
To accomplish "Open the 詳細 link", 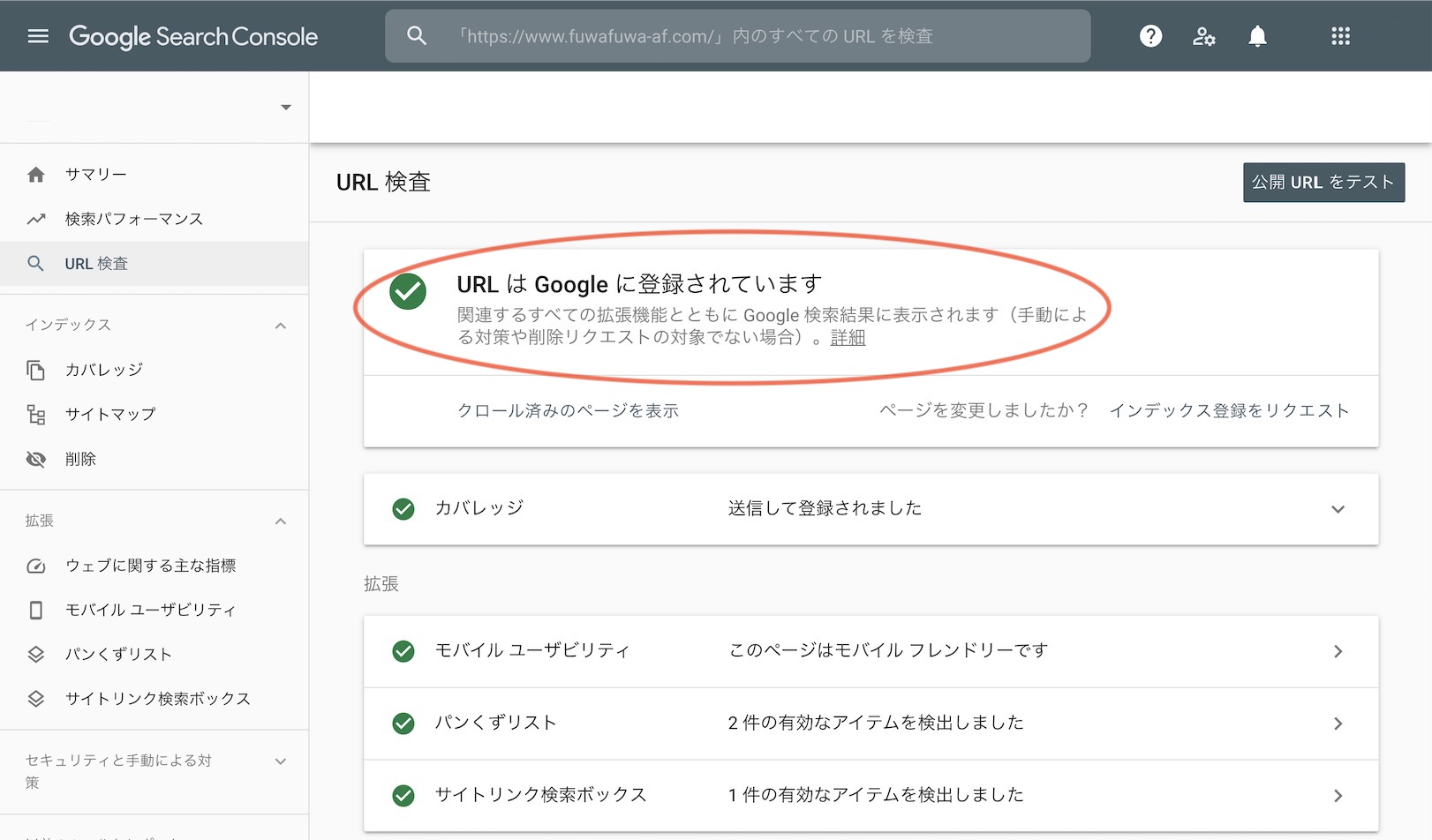I will [x=848, y=338].
